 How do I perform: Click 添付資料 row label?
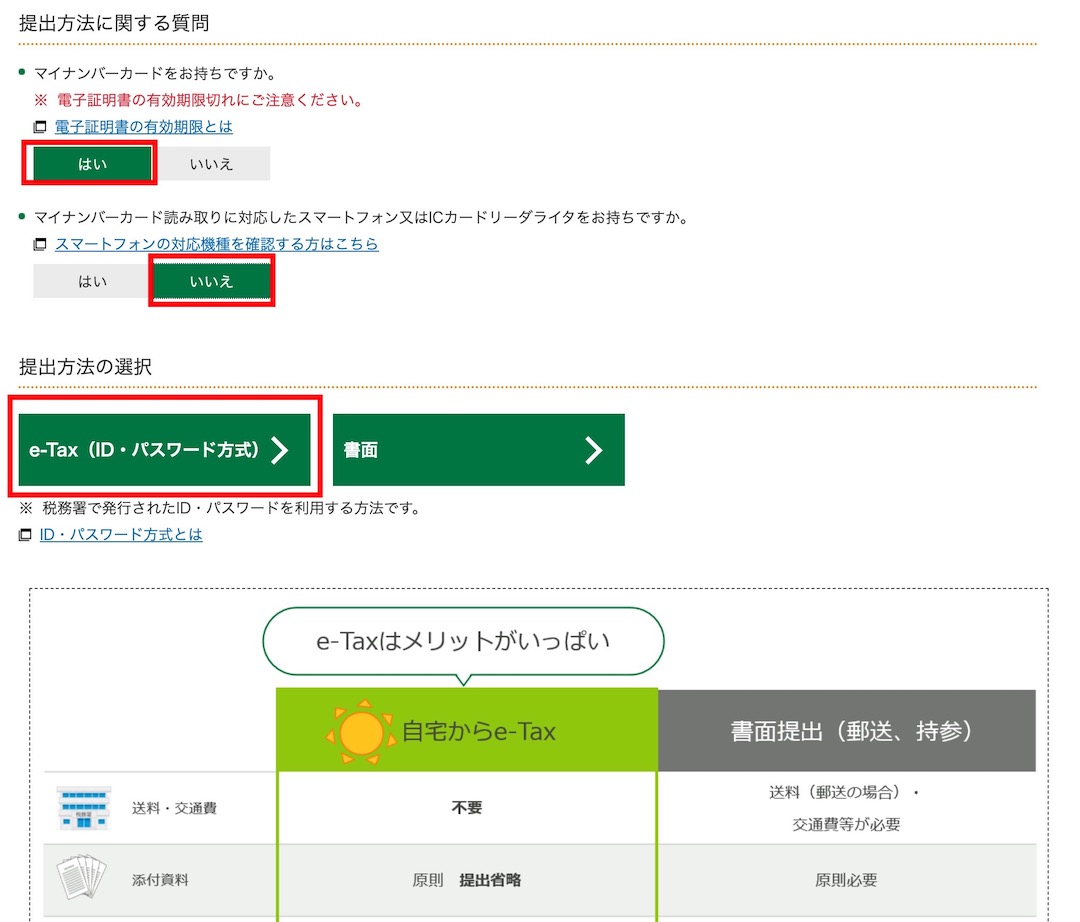pyautogui.click(x=160, y=880)
